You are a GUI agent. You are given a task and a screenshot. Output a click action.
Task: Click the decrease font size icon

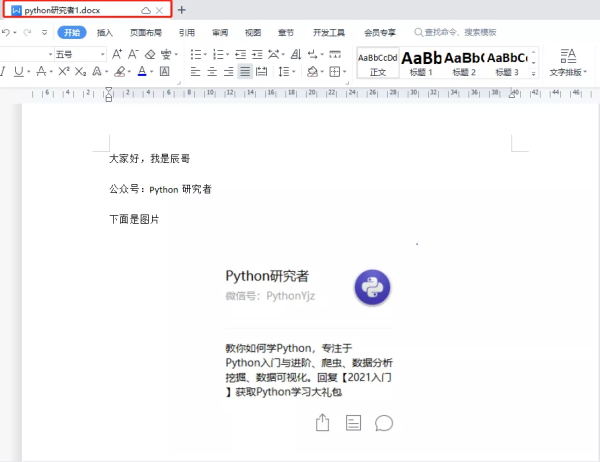pyautogui.click(x=134, y=54)
